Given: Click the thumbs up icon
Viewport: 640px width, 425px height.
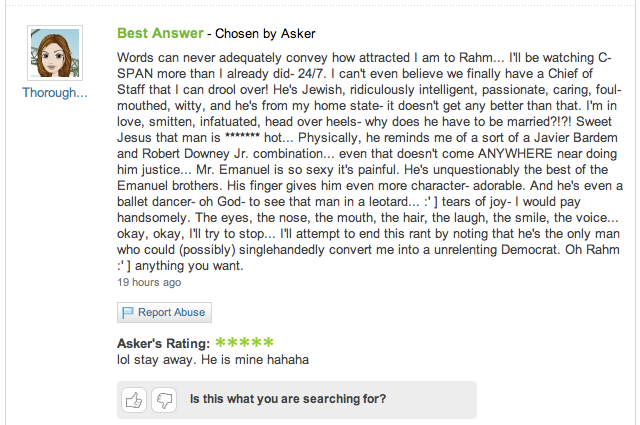Looking at the screenshot, I should pos(133,400).
